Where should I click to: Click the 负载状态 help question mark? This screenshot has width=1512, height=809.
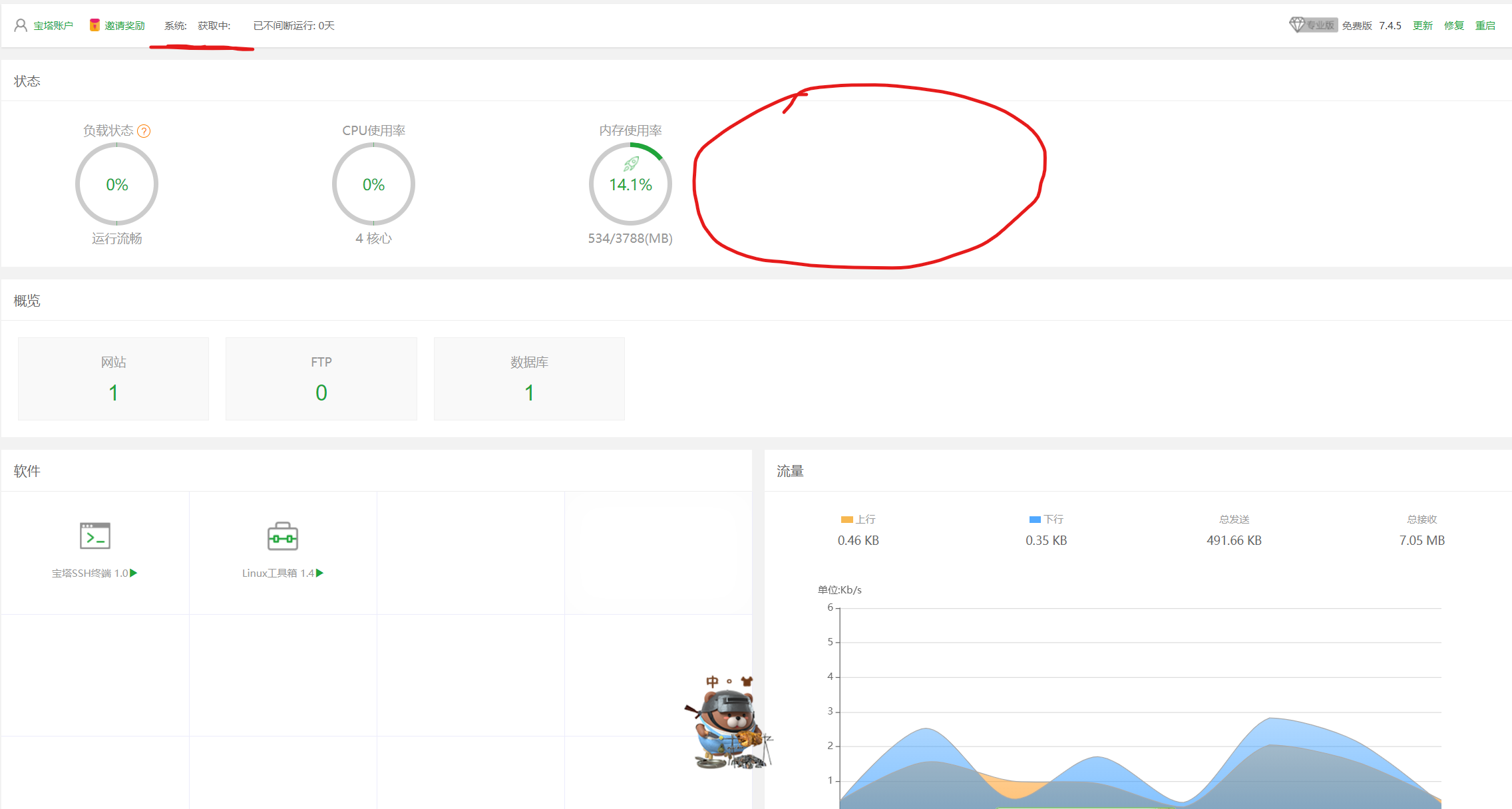[x=144, y=131]
